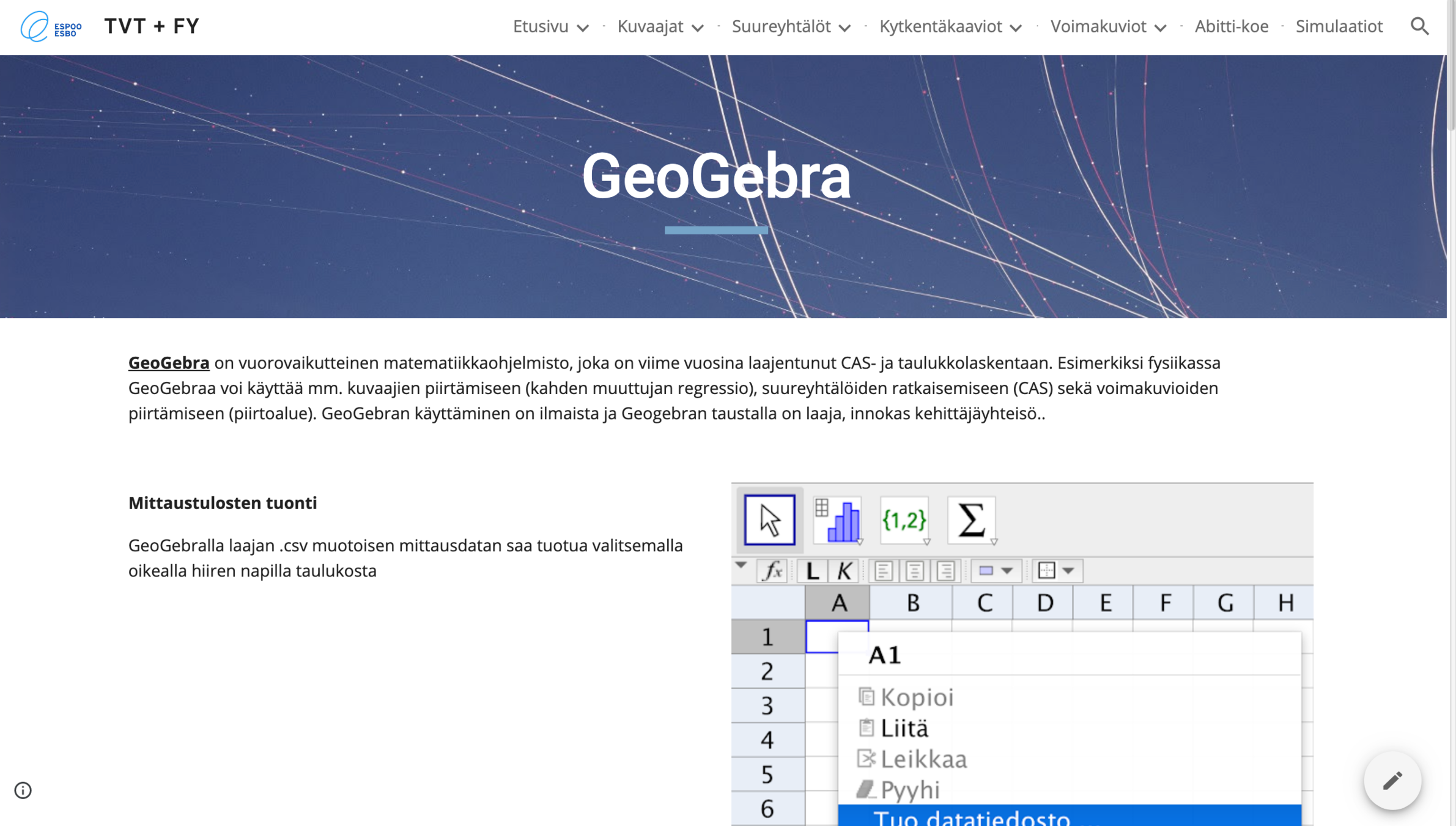The image size is (1456, 826).
Task: Select column B header in spreadsheet
Action: [912, 603]
